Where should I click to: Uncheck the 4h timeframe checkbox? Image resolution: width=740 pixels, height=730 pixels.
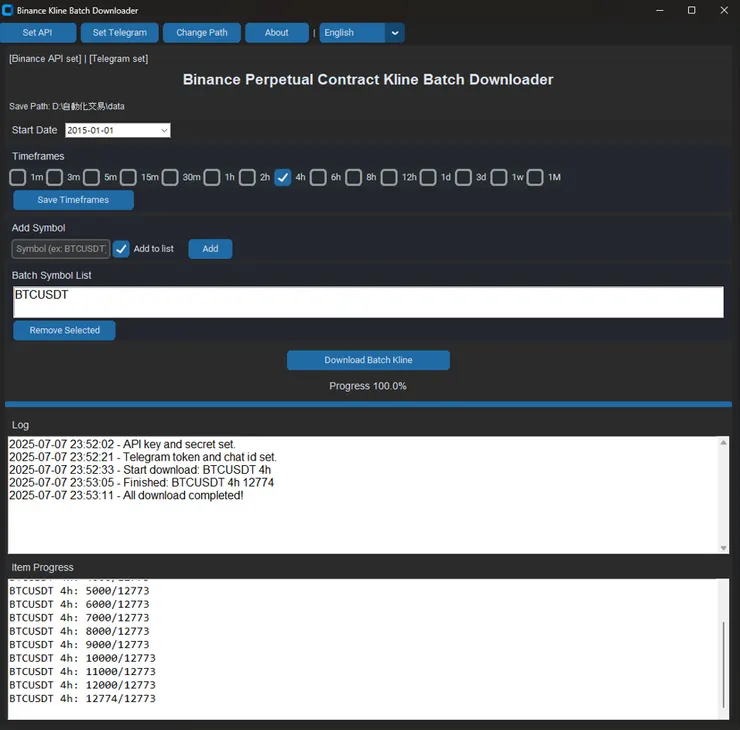[x=283, y=177]
